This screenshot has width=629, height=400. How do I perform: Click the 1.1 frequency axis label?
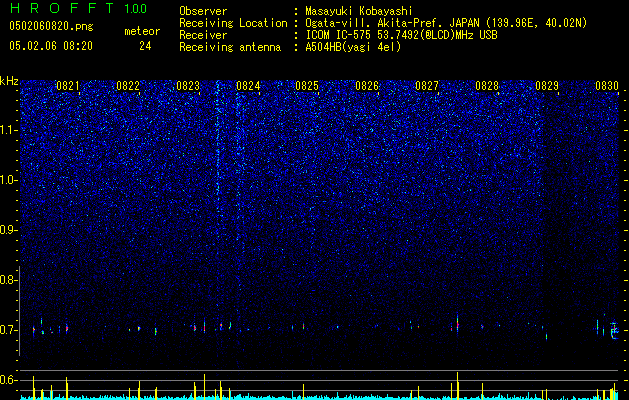click(x=8, y=130)
